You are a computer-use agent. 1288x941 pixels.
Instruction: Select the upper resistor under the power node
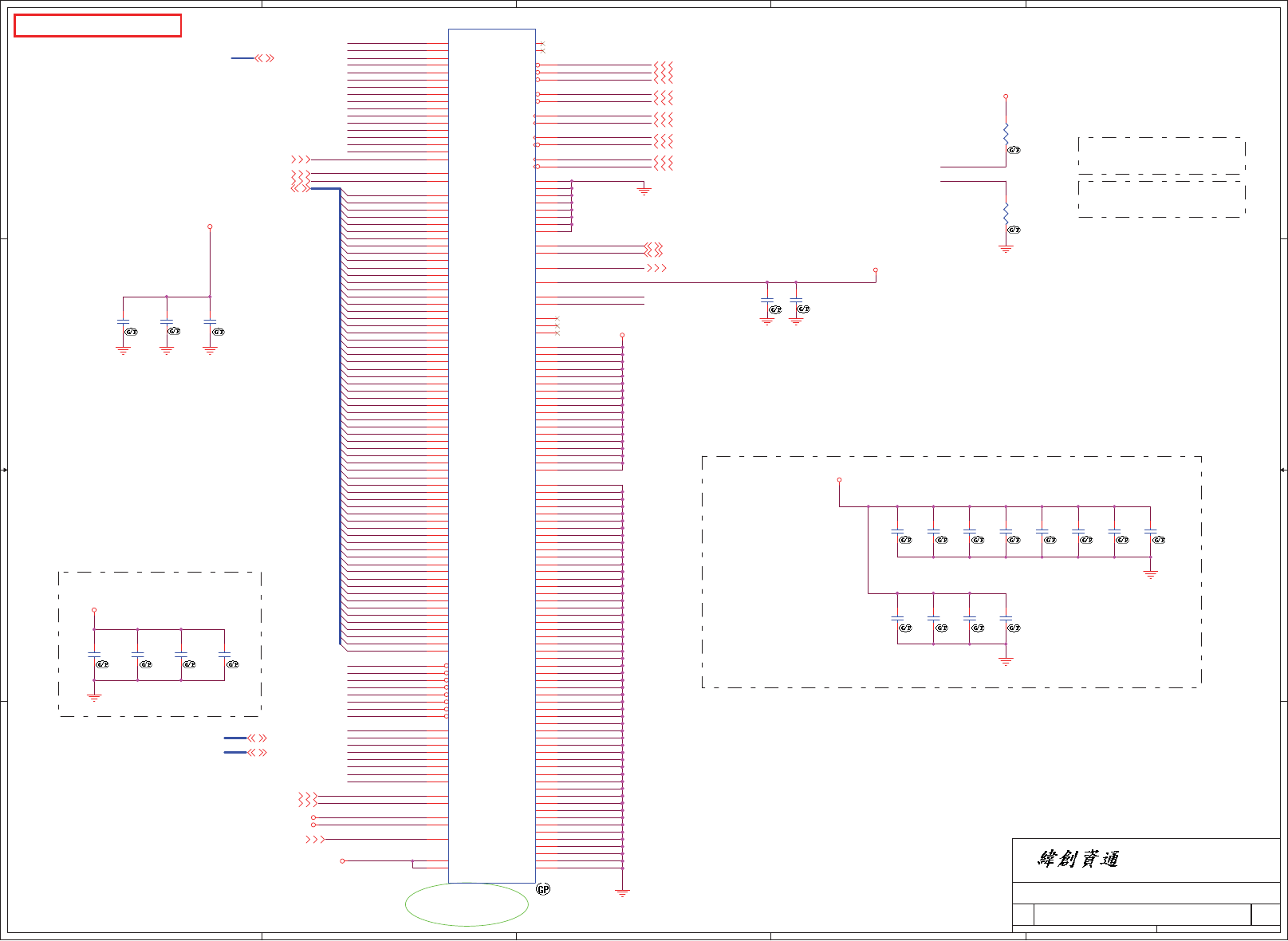(1006, 134)
